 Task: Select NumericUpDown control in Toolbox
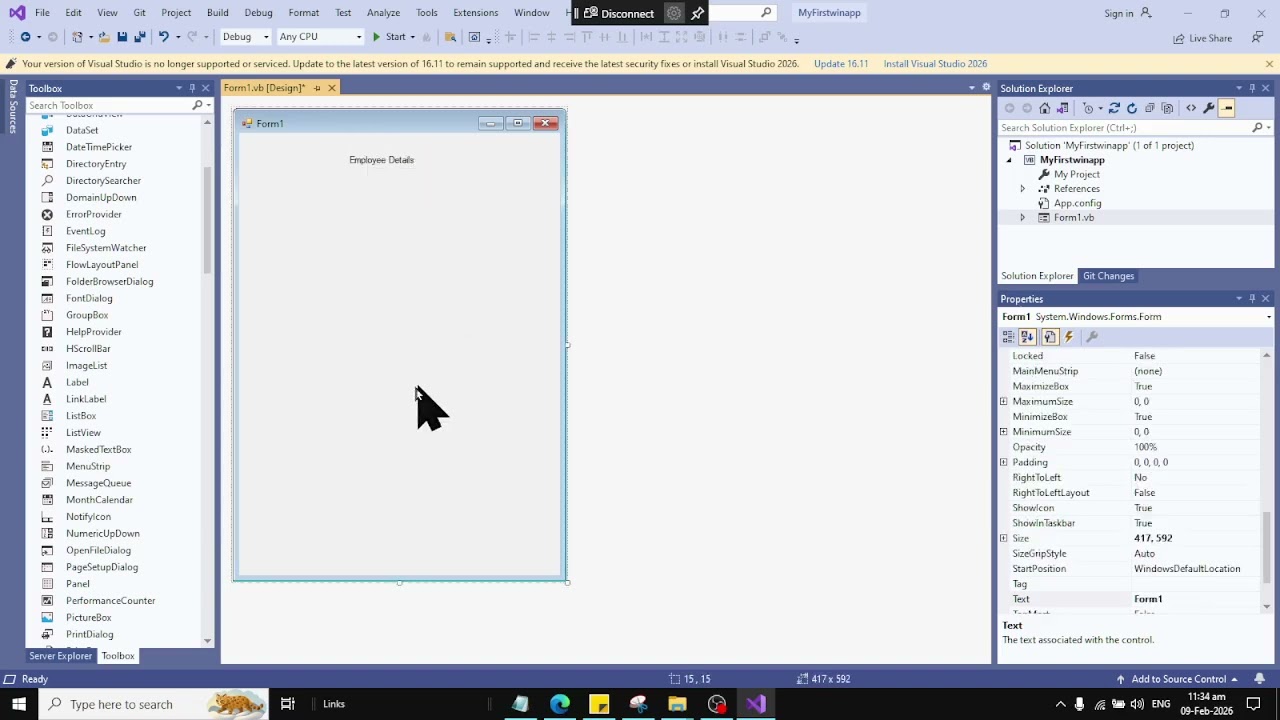(x=102, y=533)
